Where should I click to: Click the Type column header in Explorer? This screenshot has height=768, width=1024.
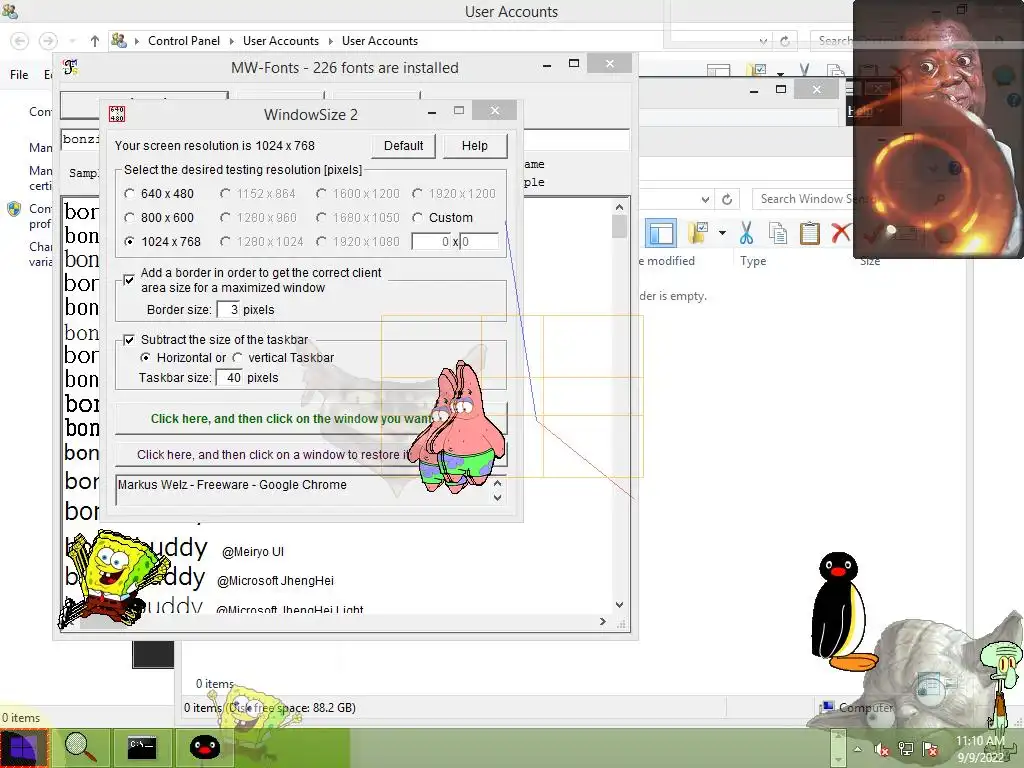click(x=753, y=261)
